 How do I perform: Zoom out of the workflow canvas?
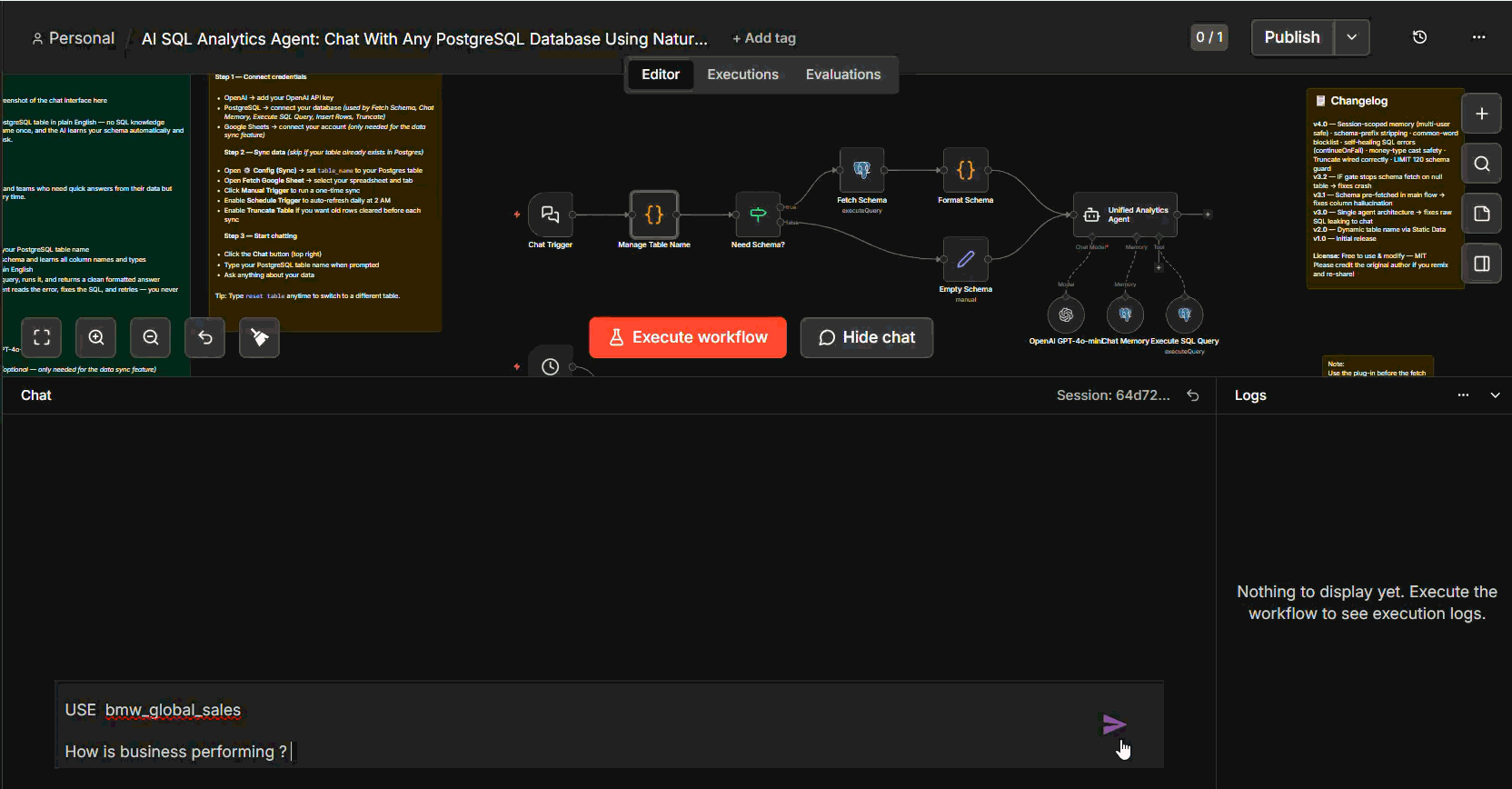click(x=151, y=338)
